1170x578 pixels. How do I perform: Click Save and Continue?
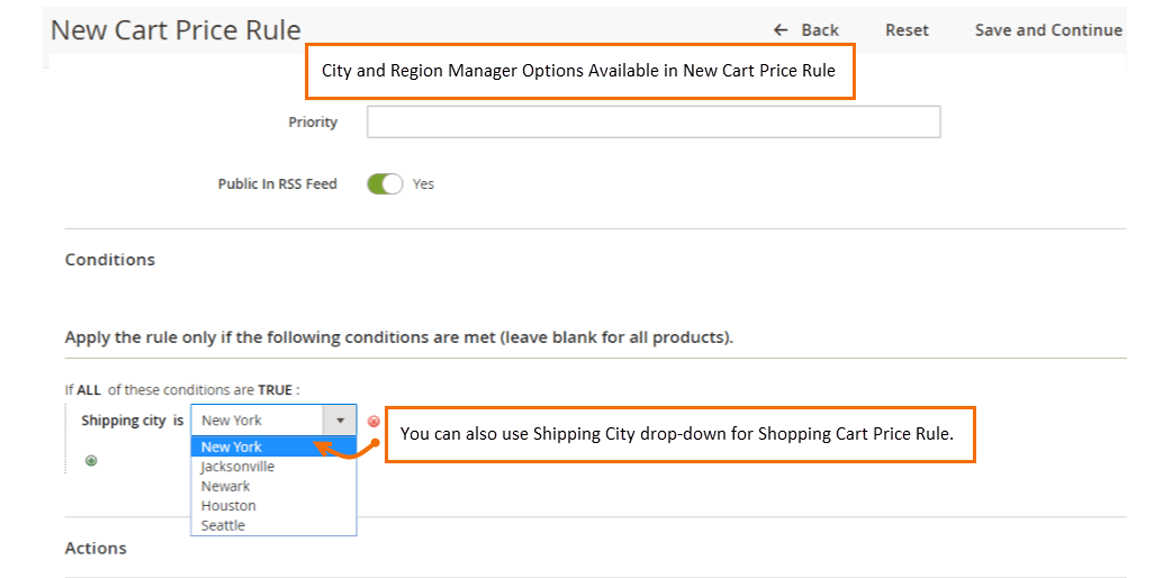[1048, 30]
